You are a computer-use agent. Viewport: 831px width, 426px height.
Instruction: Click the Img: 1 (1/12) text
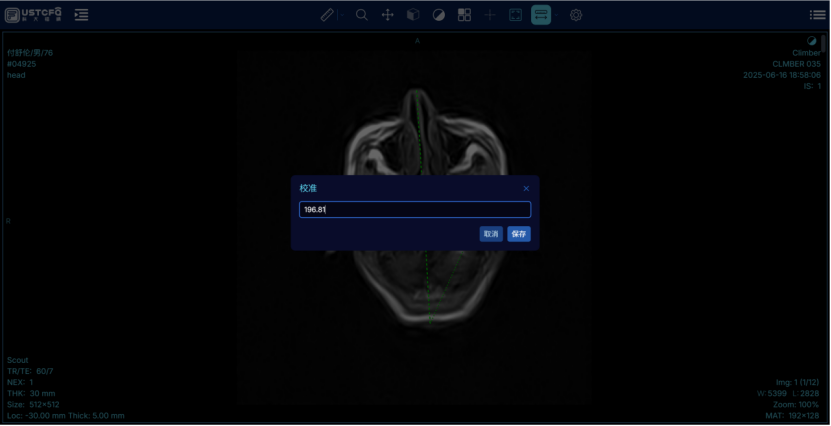pos(798,382)
